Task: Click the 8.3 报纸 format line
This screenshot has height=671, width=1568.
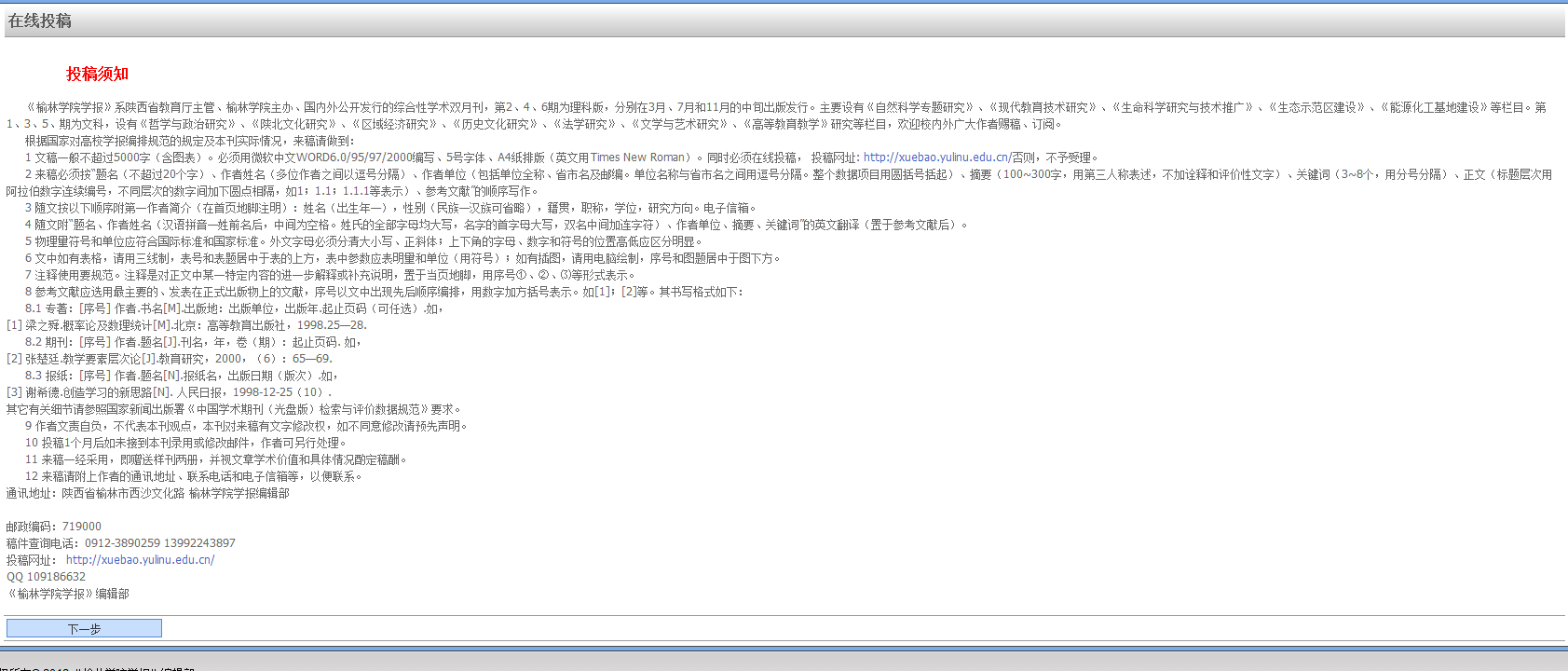Action: (x=182, y=376)
